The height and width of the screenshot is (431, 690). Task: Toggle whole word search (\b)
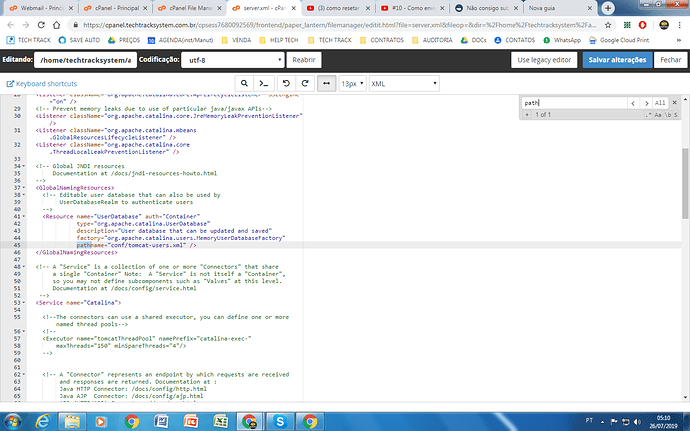pyautogui.click(x=668, y=115)
